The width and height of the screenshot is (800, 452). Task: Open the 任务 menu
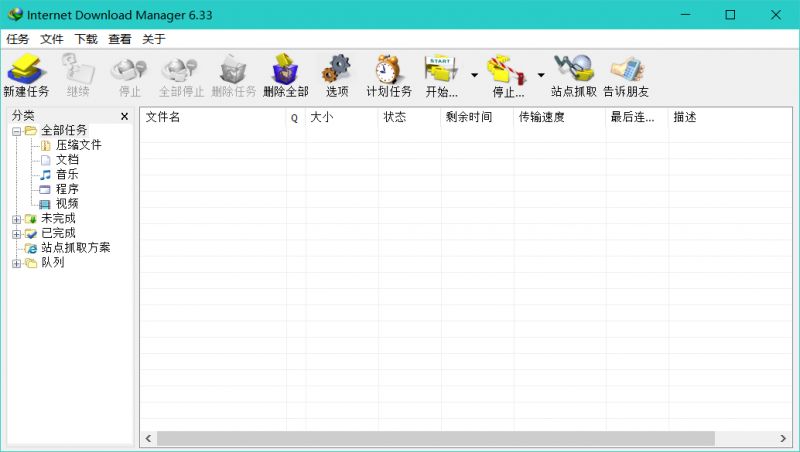(17, 39)
